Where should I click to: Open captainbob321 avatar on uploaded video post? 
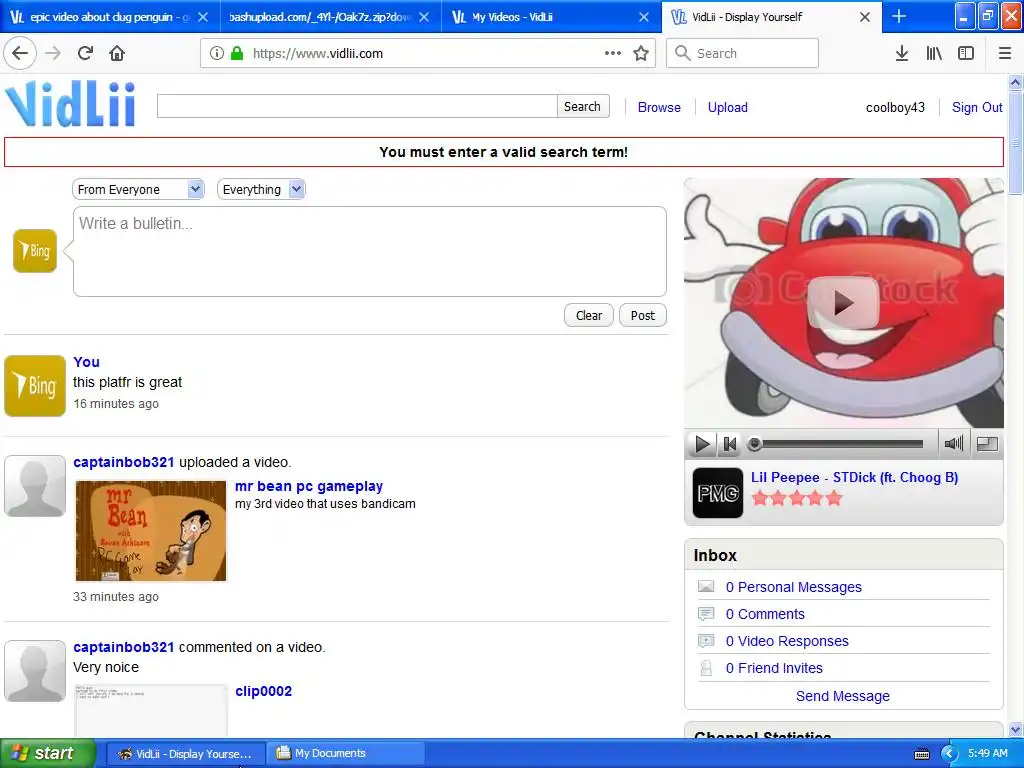point(35,486)
